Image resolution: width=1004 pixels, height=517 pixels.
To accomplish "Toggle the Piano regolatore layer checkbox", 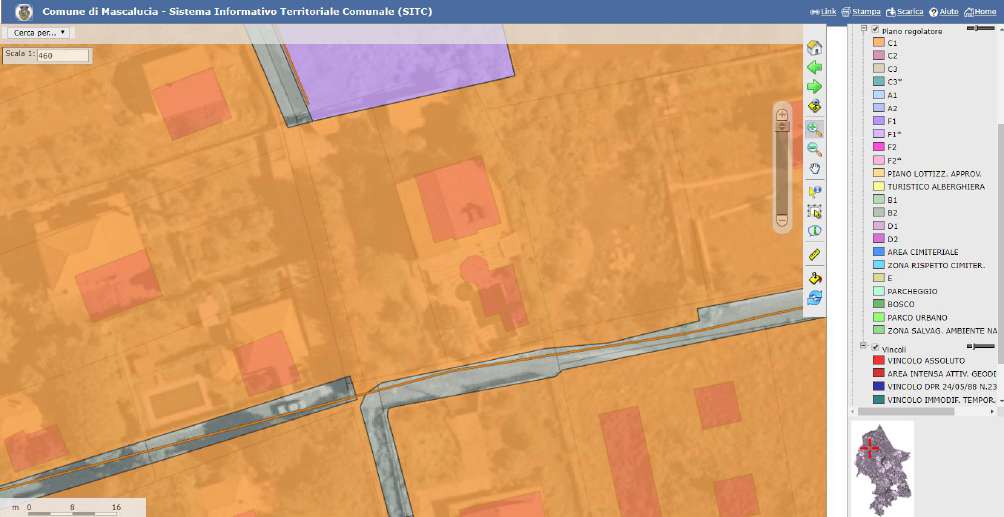I will tap(875, 30).
